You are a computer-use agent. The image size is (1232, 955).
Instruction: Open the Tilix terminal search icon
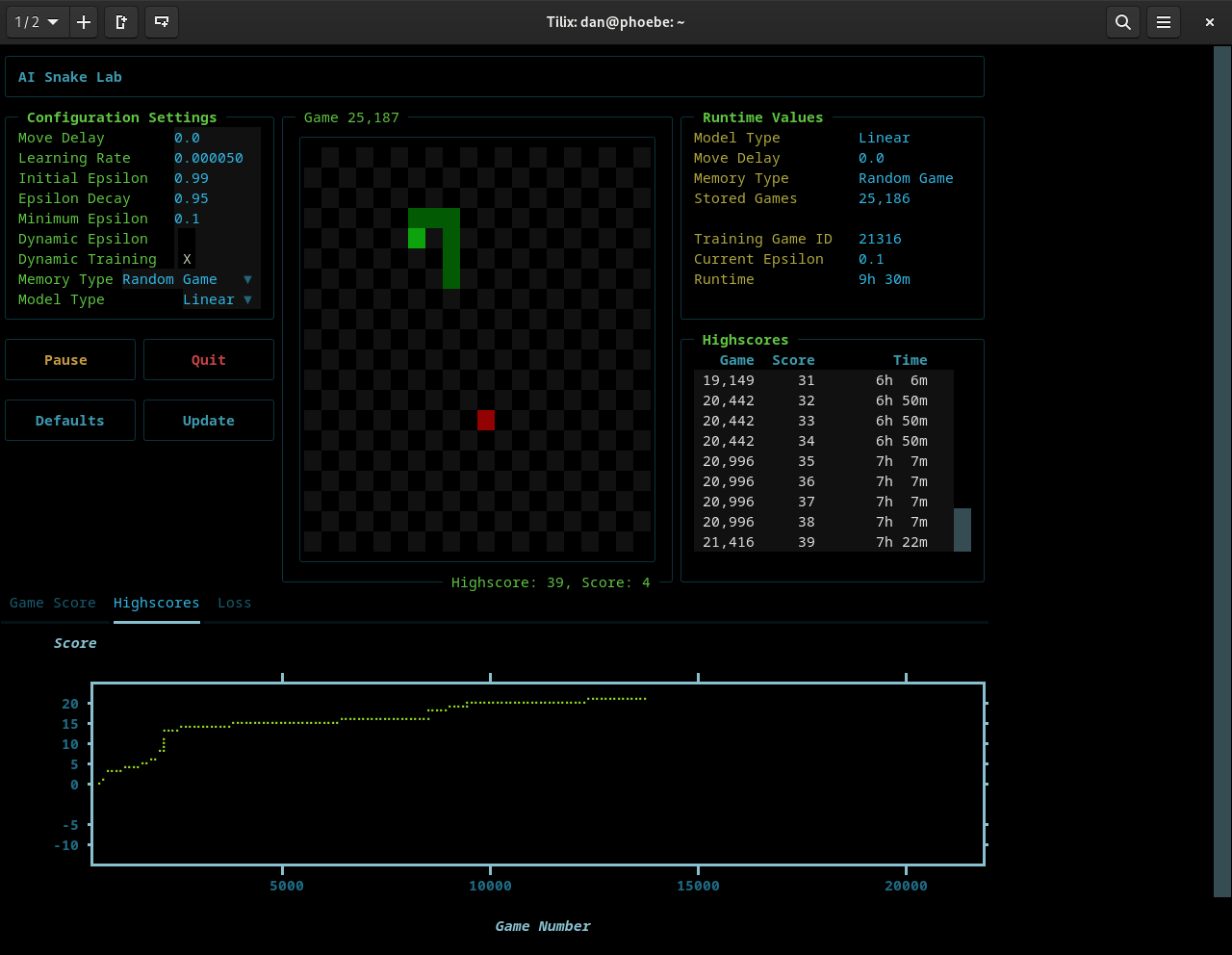pyautogui.click(x=1122, y=22)
